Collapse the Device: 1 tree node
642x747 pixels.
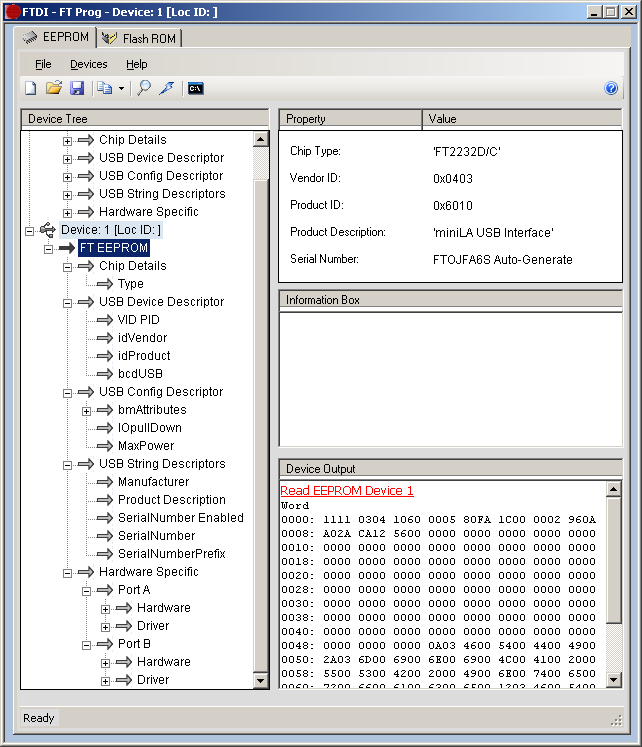(30, 231)
